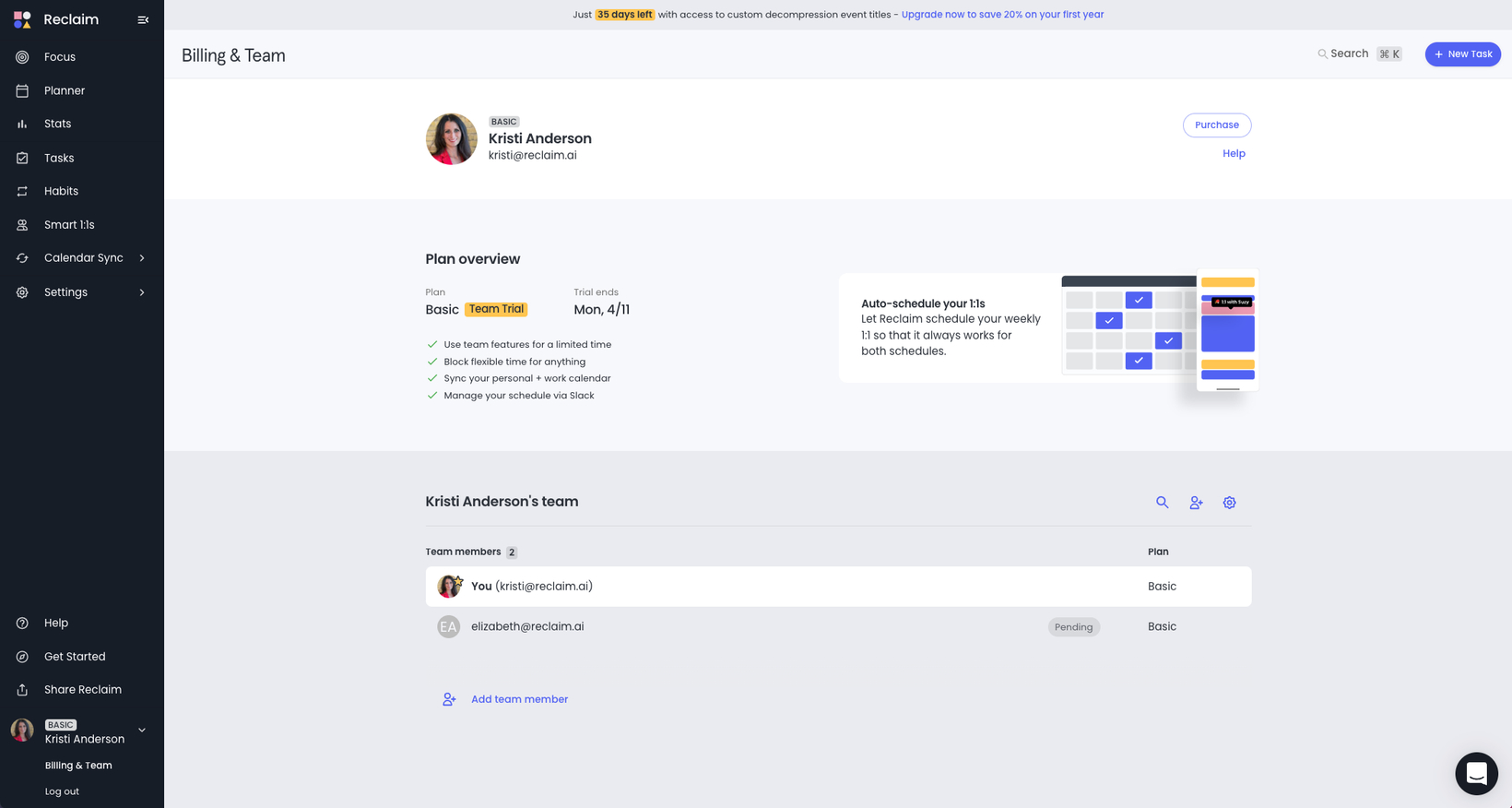
Task: Click the Trial ends Mon, 4/11 date
Action: (x=602, y=310)
